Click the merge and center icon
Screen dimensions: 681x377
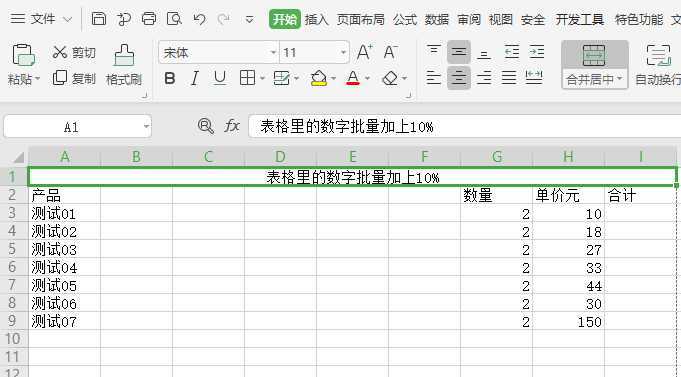tap(594, 55)
